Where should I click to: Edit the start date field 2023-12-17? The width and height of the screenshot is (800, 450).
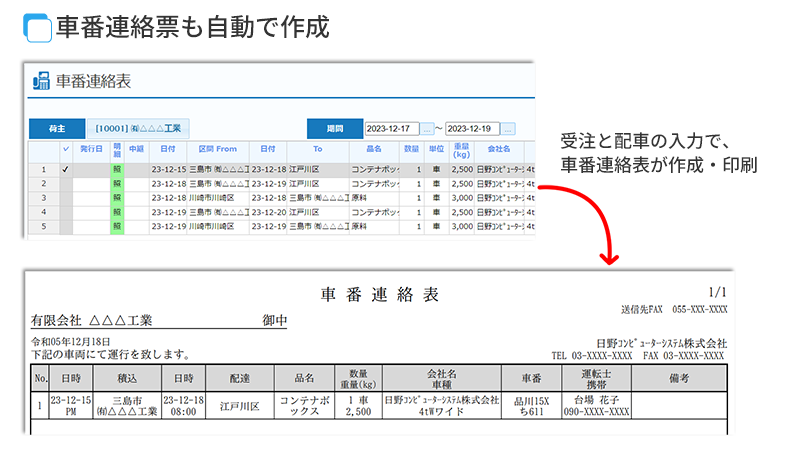click(x=391, y=129)
